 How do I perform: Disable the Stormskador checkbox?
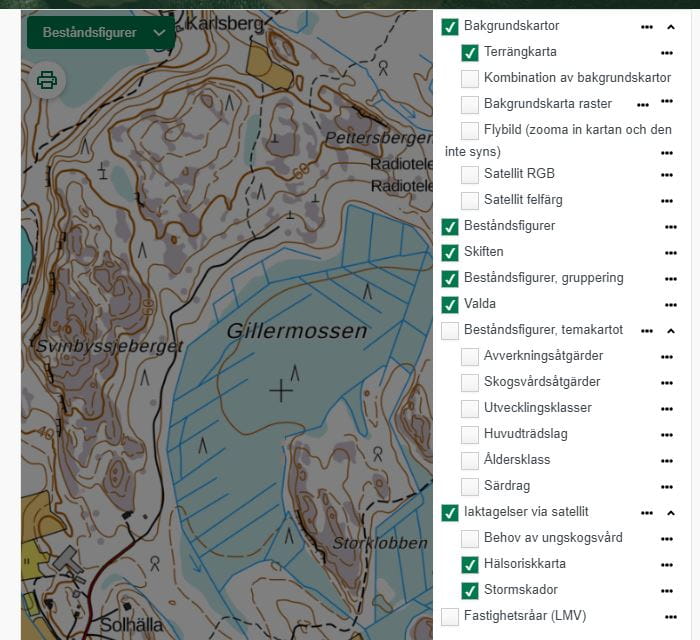coord(470,590)
